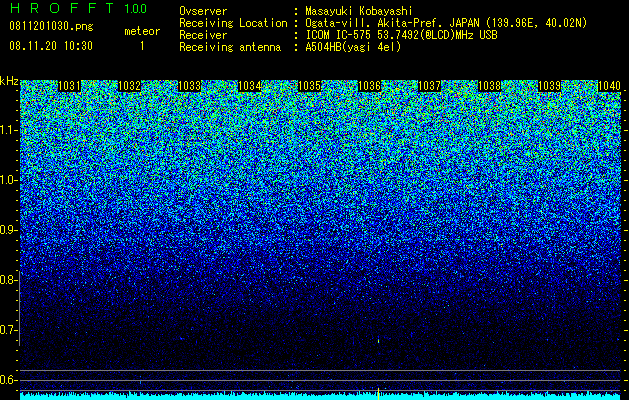Click the meteor count value

[x=142, y=46]
